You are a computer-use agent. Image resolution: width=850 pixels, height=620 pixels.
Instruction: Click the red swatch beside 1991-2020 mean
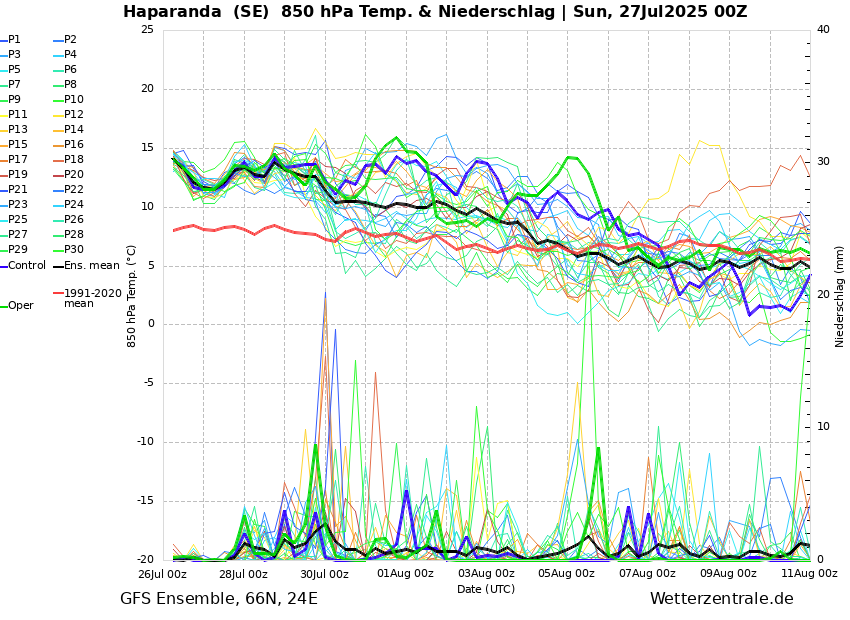click(x=58, y=294)
